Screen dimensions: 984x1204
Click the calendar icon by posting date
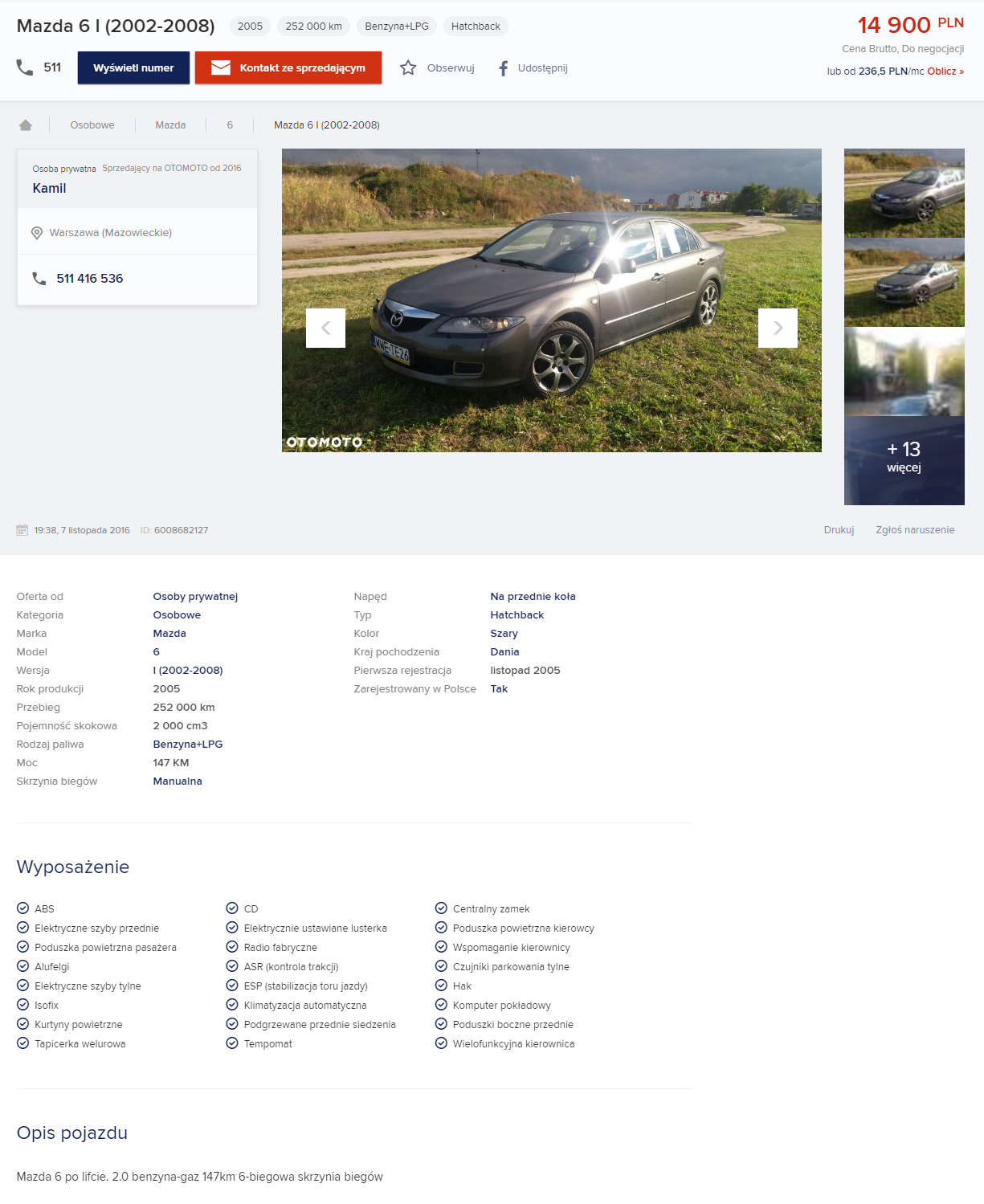22,530
